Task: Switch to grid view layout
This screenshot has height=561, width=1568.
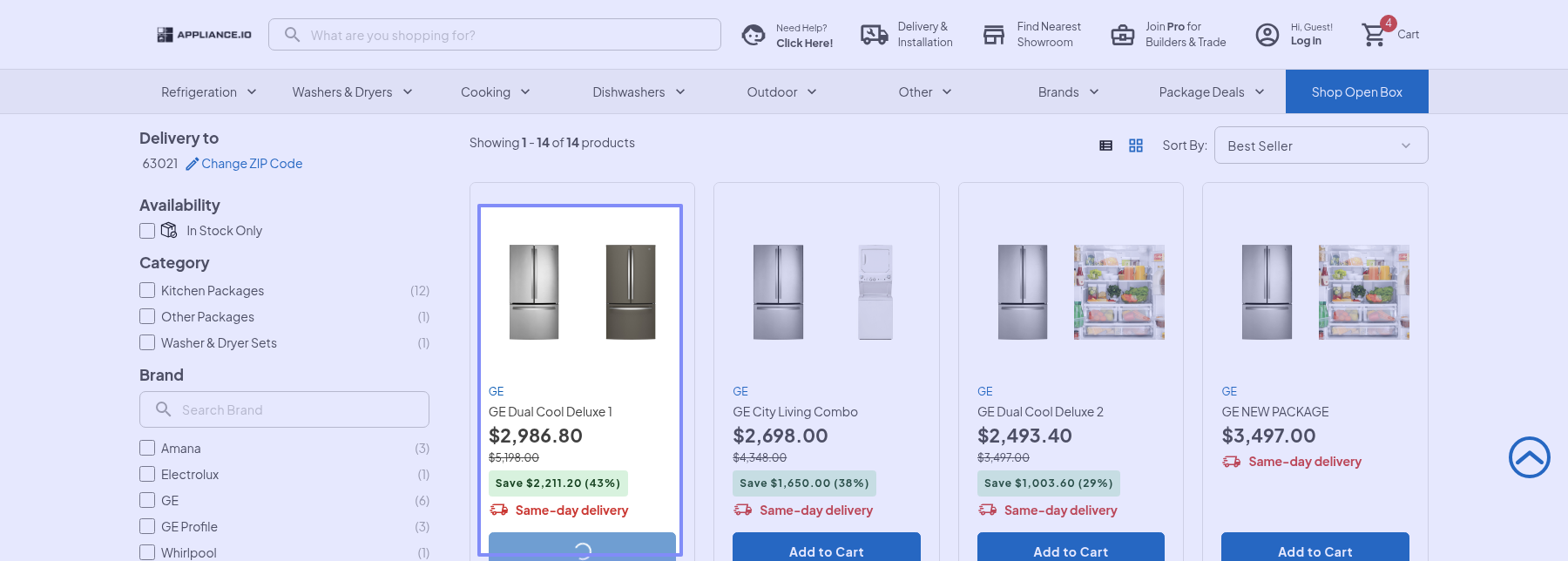Action: pyautogui.click(x=1136, y=145)
